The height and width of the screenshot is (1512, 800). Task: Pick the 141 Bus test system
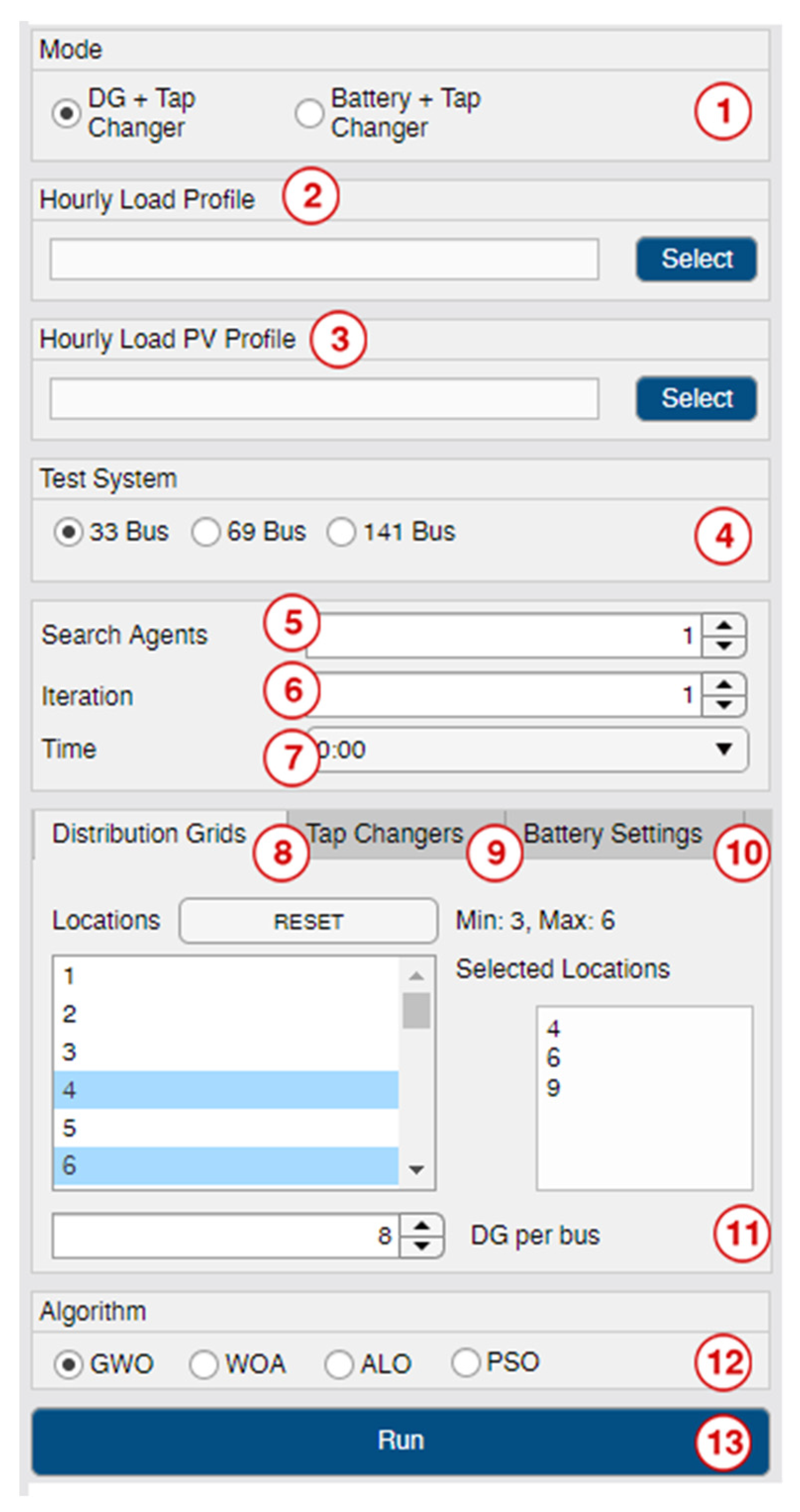point(341,532)
